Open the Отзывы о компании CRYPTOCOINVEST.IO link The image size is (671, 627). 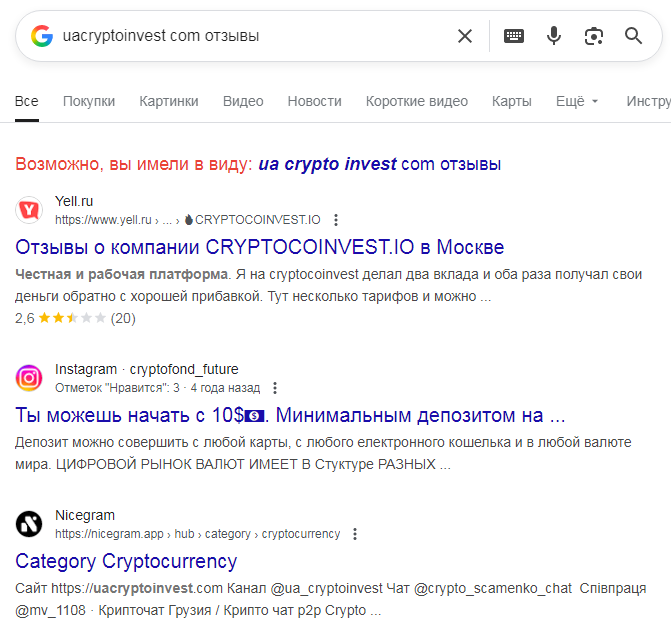coord(260,247)
